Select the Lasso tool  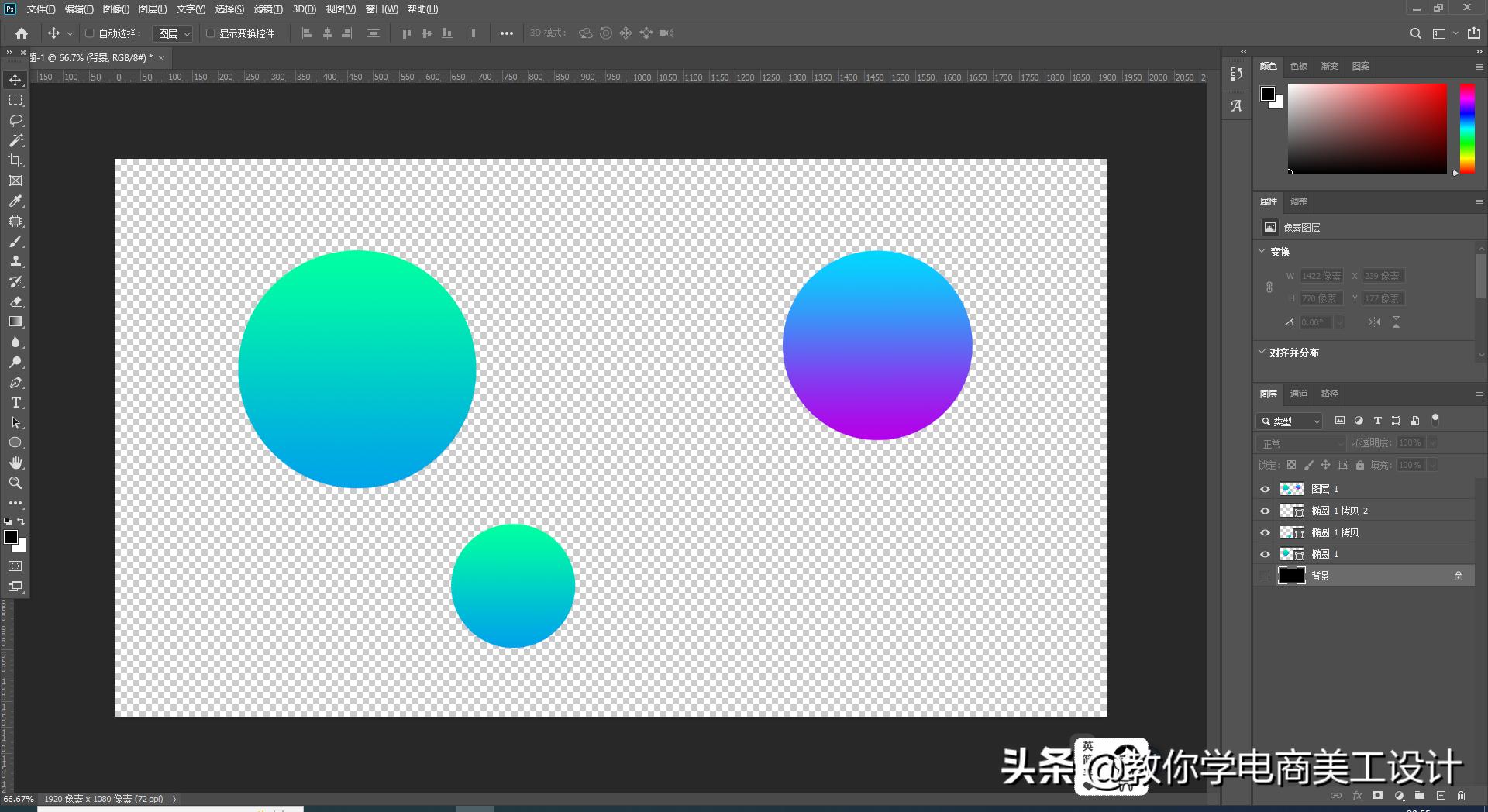point(16,120)
